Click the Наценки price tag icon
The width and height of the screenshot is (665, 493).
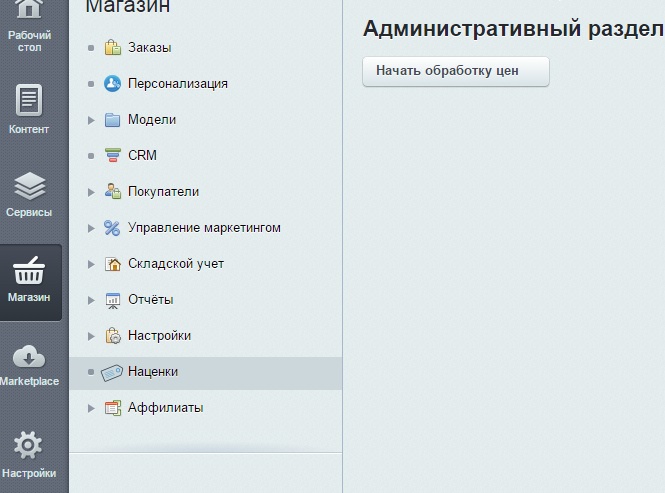click(x=112, y=372)
